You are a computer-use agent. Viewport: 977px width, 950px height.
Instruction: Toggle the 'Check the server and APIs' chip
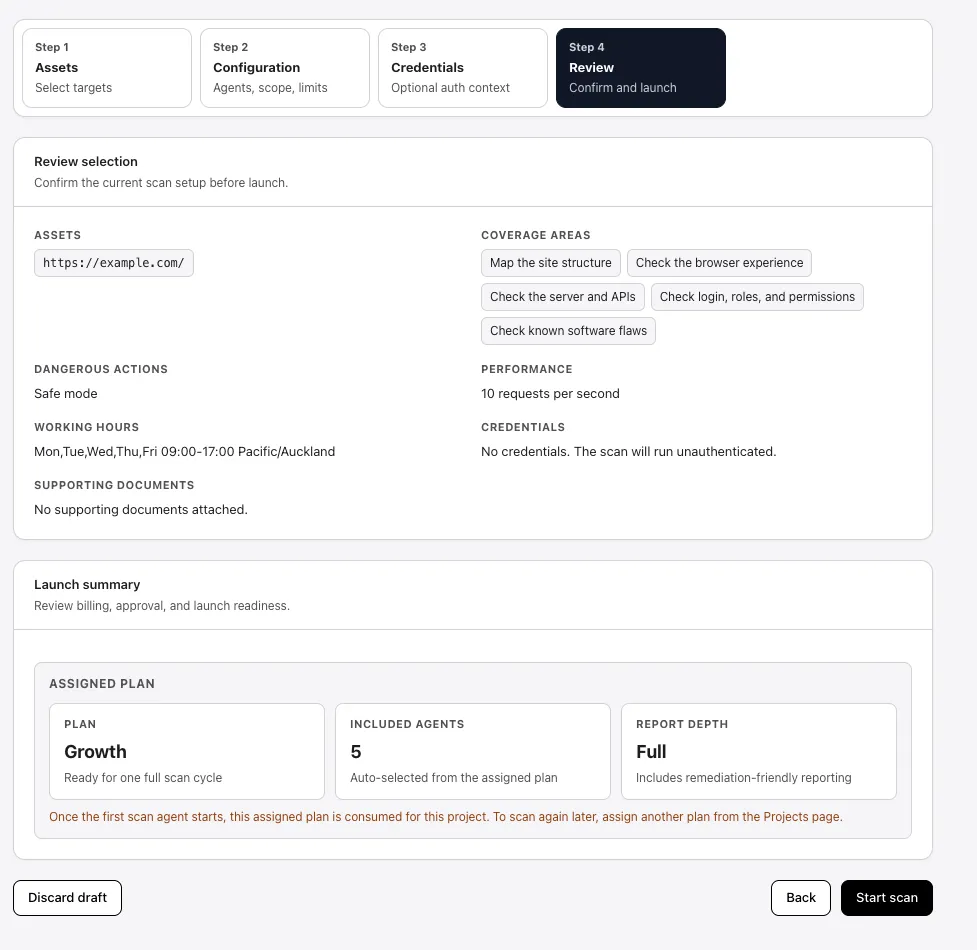[x=562, y=296]
